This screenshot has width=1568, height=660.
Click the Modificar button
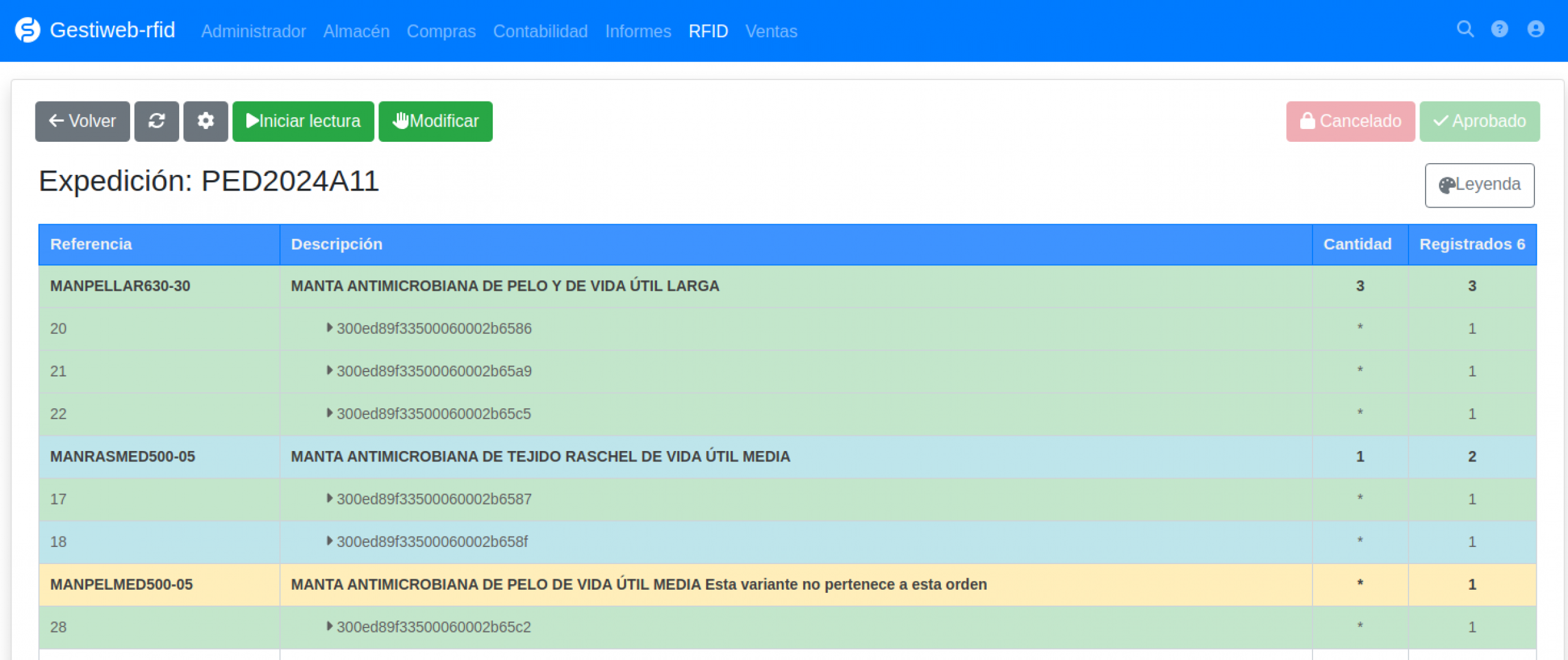[x=435, y=121]
